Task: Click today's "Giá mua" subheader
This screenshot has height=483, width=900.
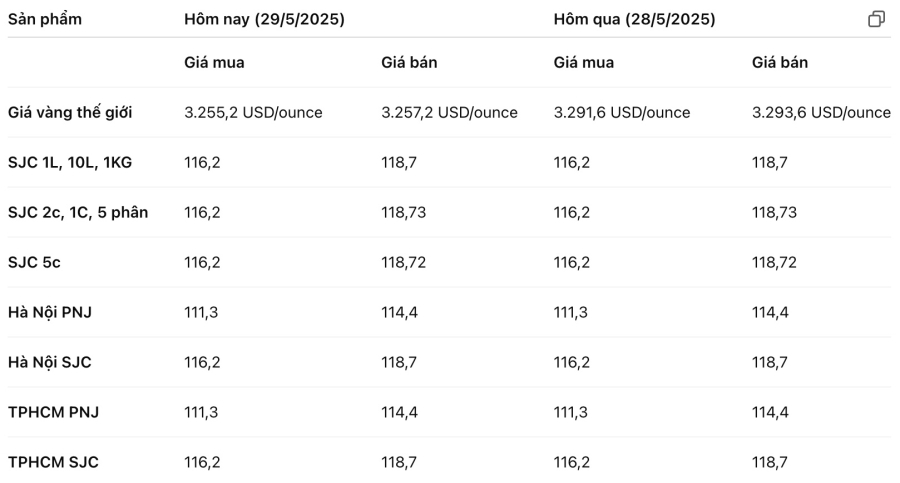Action: coord(214,62)
